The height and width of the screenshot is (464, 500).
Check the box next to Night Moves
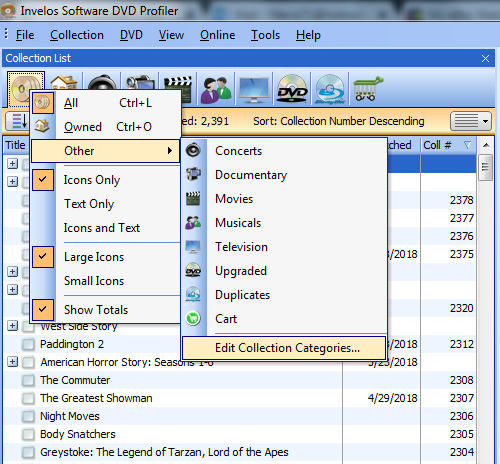tap(28, 416)
